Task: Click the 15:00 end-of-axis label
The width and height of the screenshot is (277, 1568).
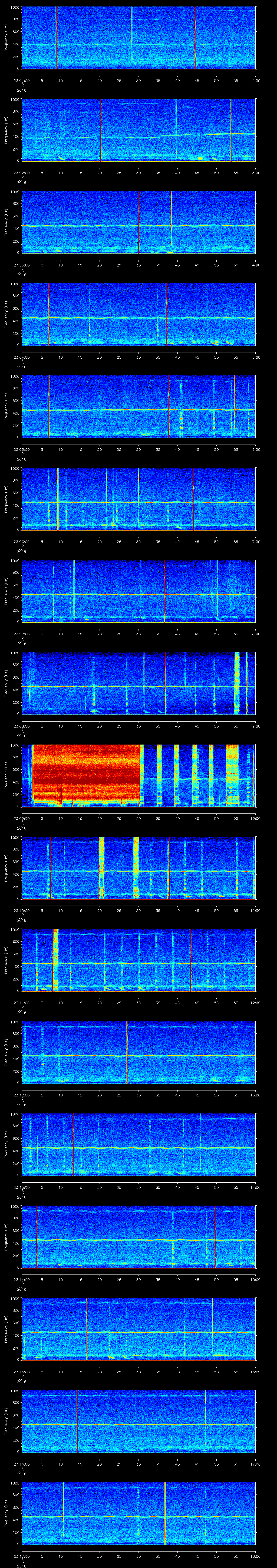Action: (255, 1279)
